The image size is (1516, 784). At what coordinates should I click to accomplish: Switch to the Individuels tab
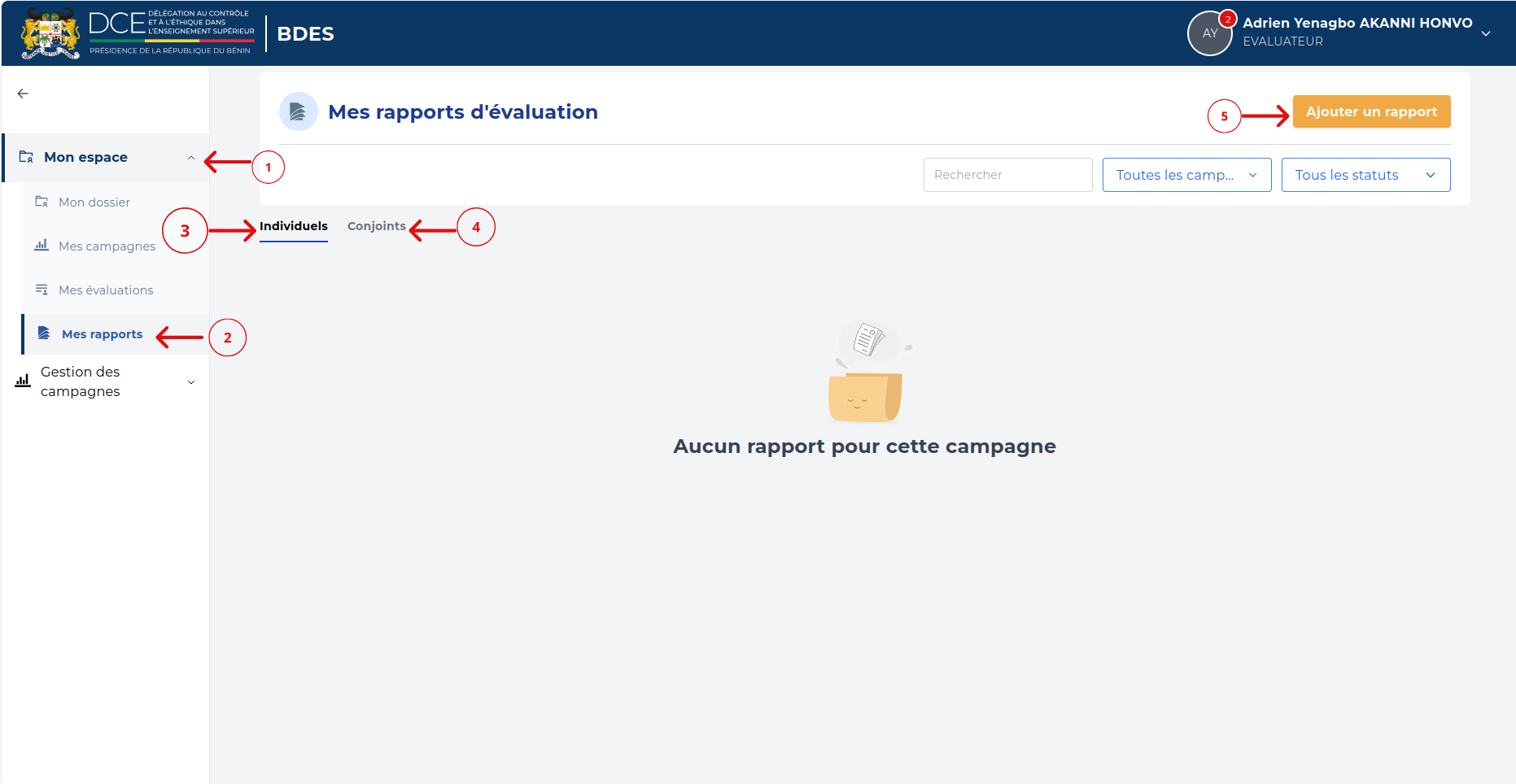tap(294, 226)
